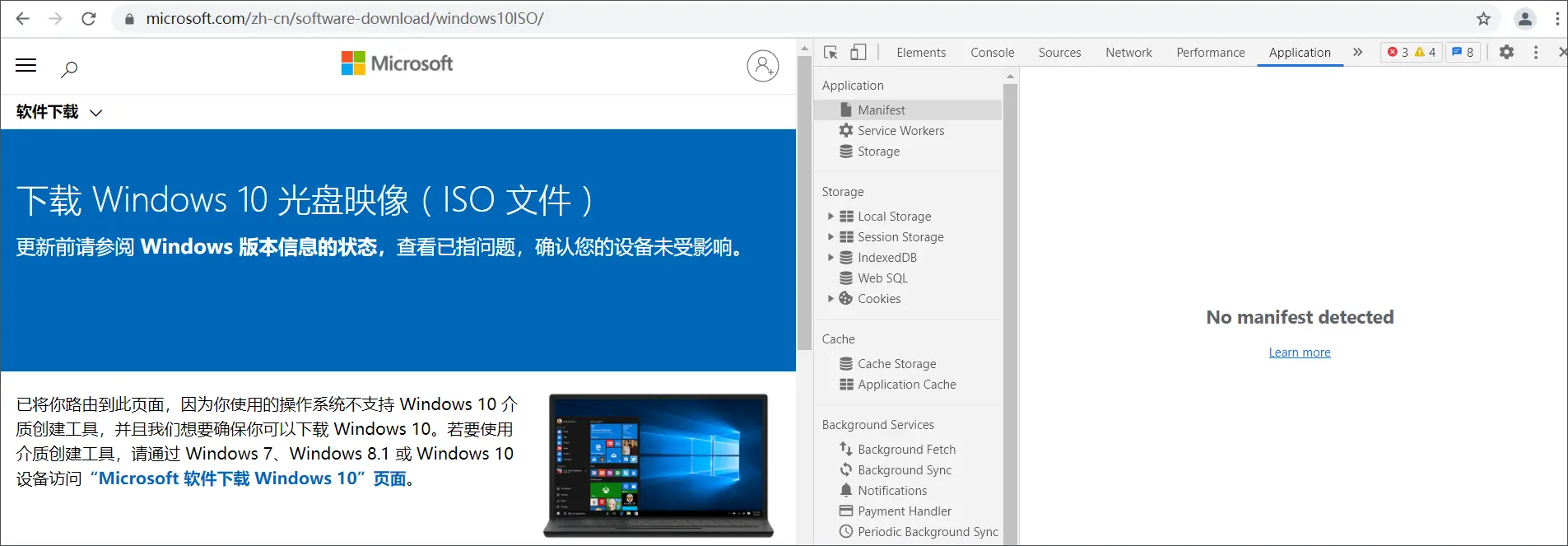Image resolution: width=1568 pixels, height=546 pixels.
Task: Open Background Fetch service
Action: point(906,449)
